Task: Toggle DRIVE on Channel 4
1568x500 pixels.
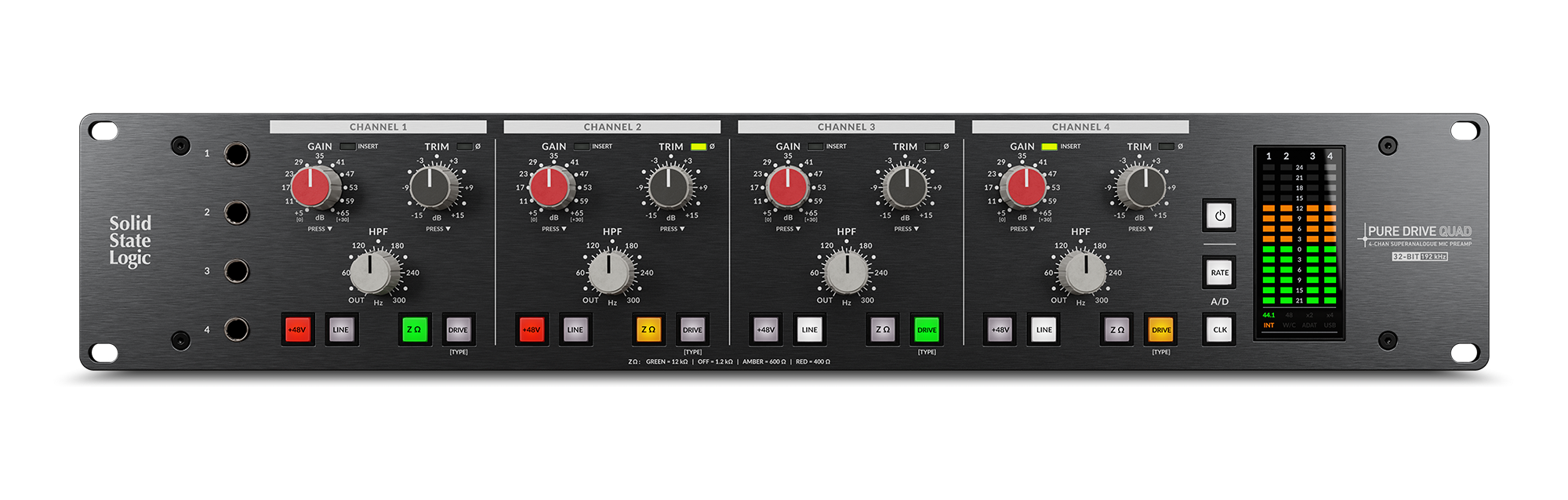Action: click(x=1160, y=330)
